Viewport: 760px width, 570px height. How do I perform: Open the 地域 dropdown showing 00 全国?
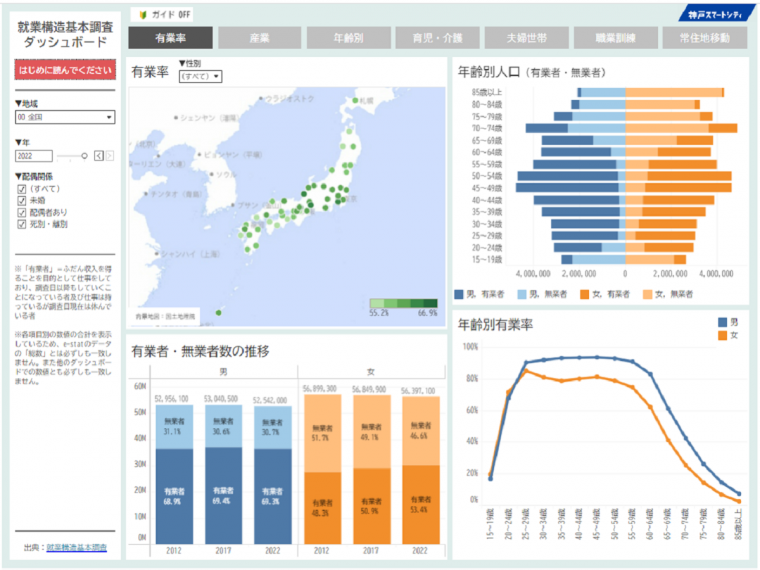tap(65, 117)
